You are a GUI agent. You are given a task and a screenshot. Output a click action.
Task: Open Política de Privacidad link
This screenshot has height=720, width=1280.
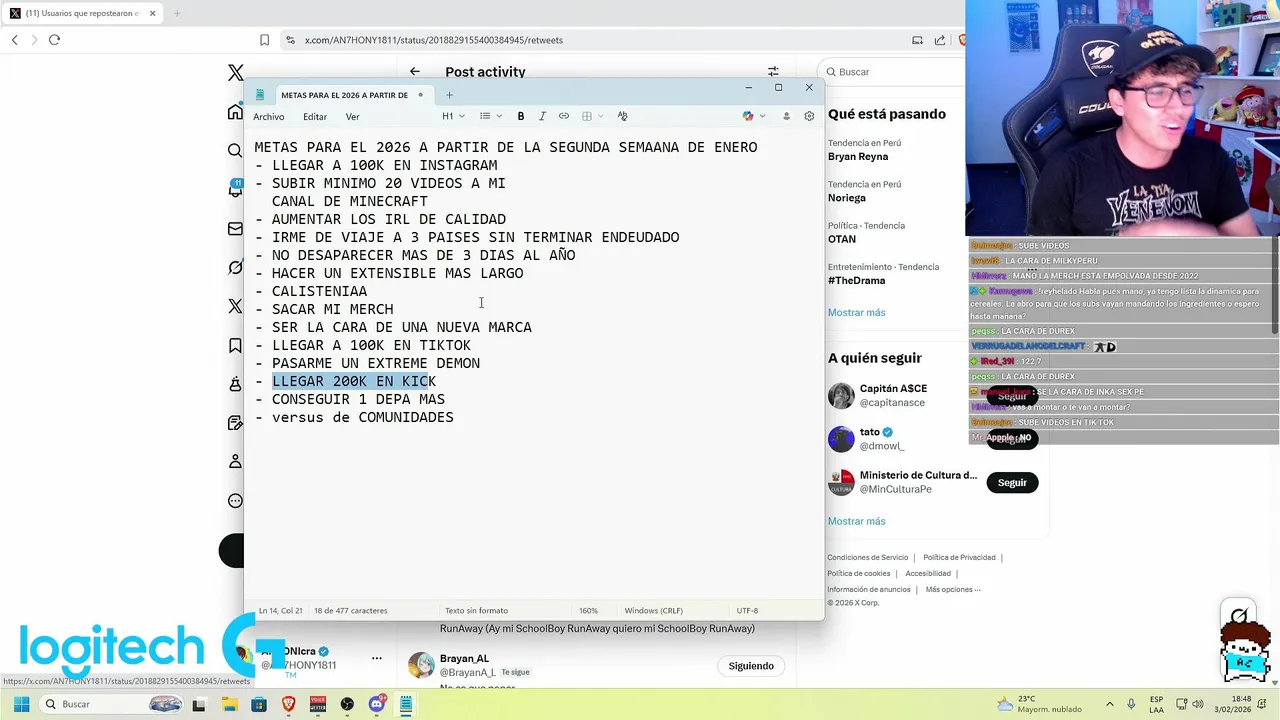(x=959, y=557)
